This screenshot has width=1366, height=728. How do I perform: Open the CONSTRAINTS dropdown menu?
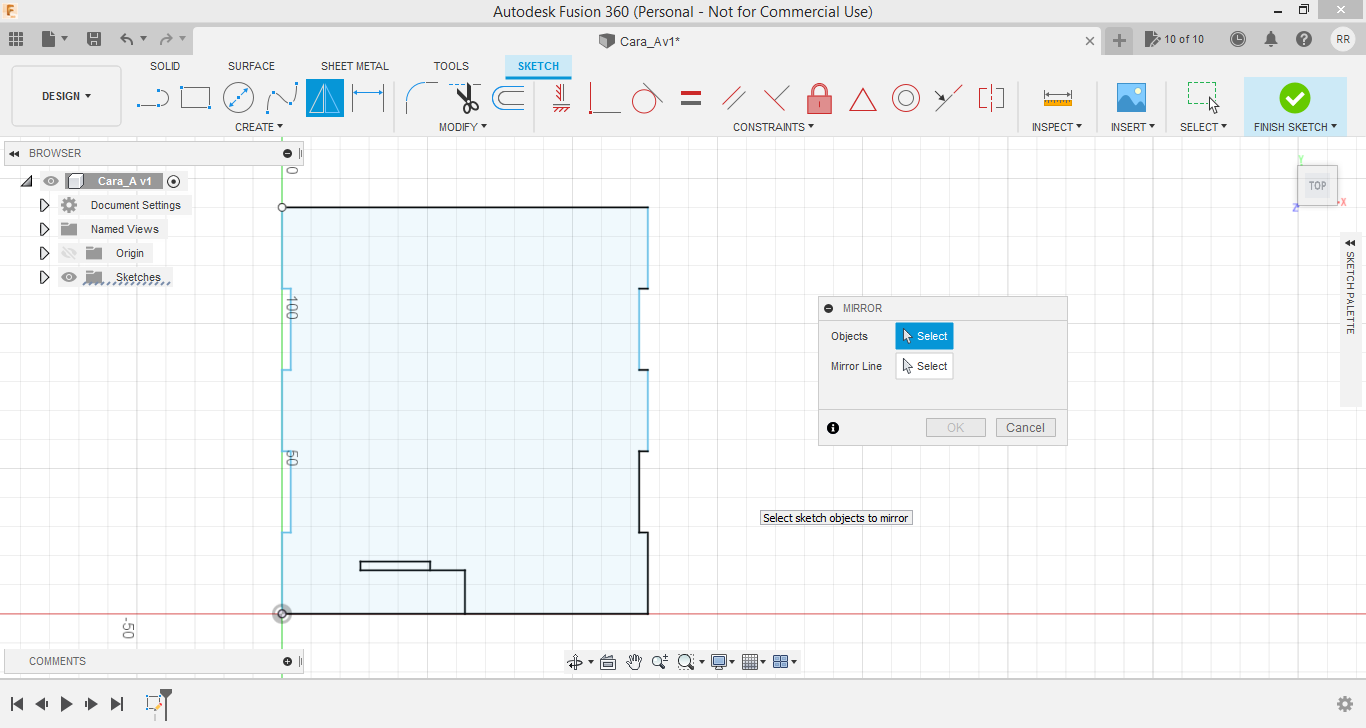[x=773, y=127]
